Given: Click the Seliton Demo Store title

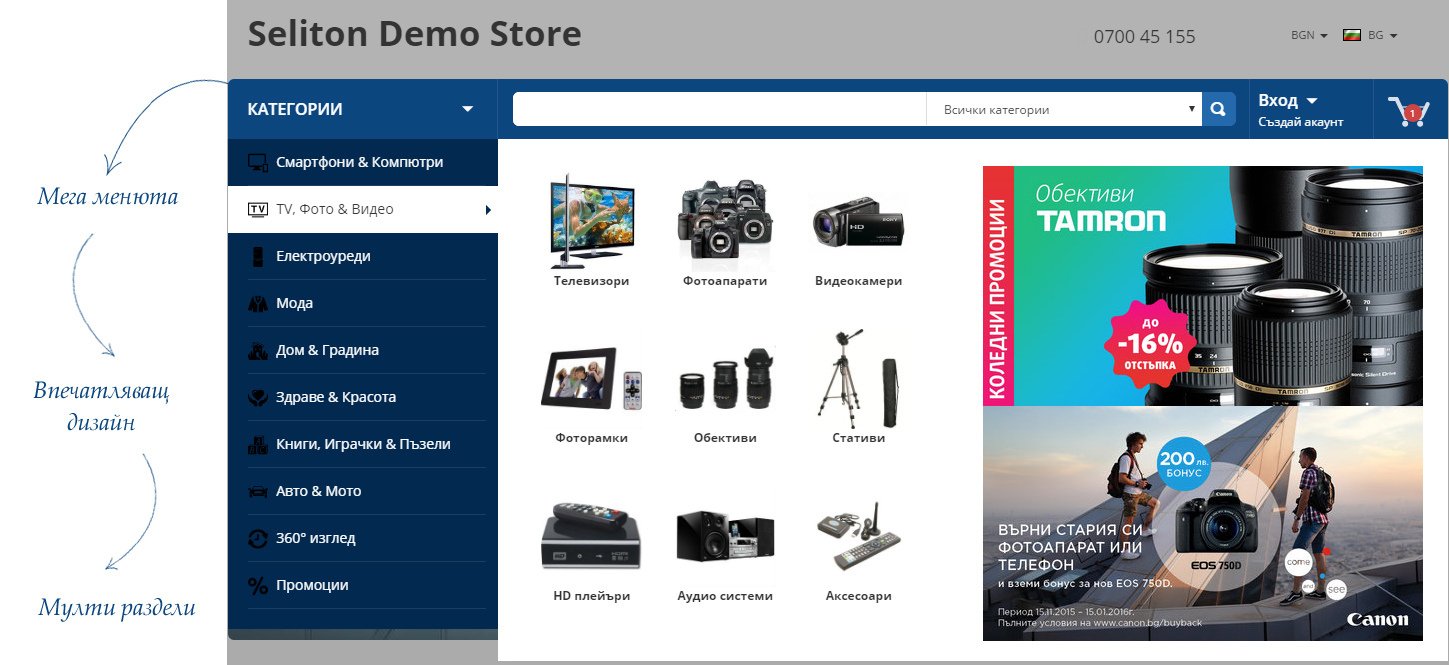Looking at the screenshot, I should click(x=414, y=34).
